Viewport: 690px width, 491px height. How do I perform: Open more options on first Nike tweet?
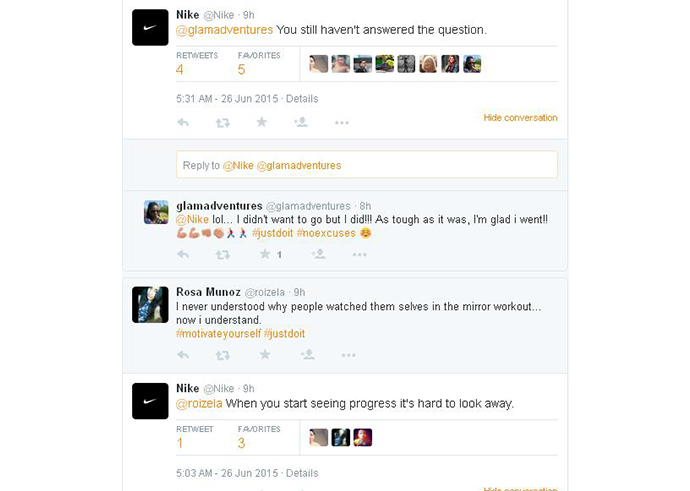(x=341, y=122)
